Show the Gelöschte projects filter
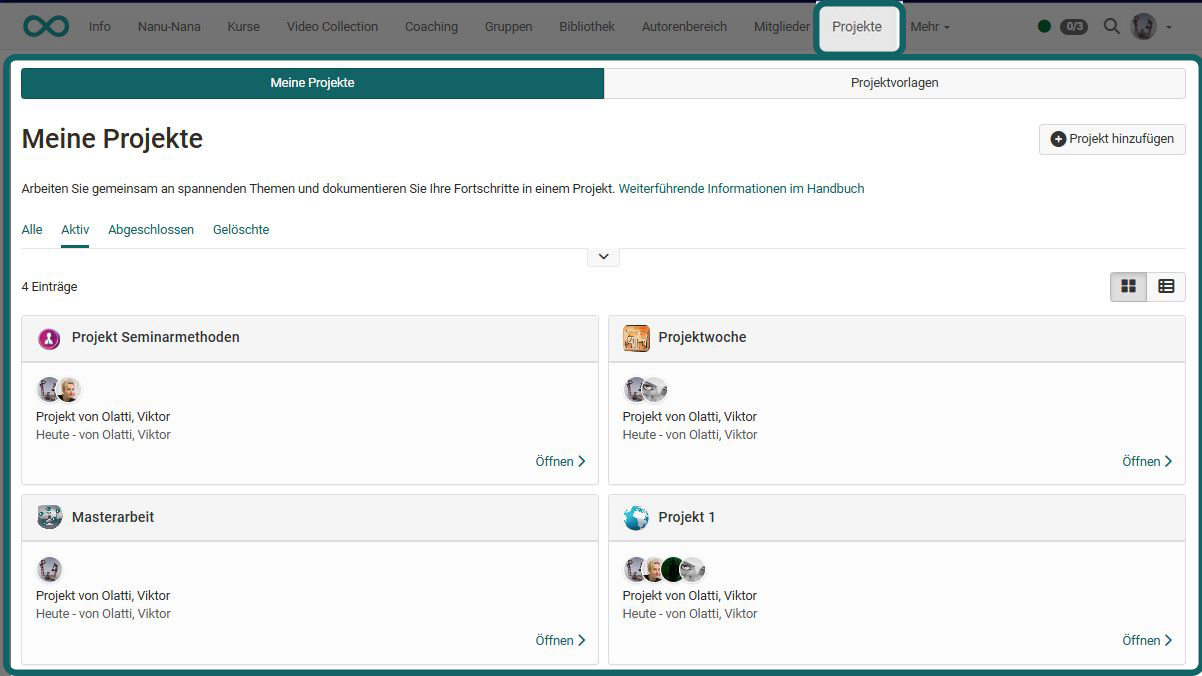 (241, 230)
